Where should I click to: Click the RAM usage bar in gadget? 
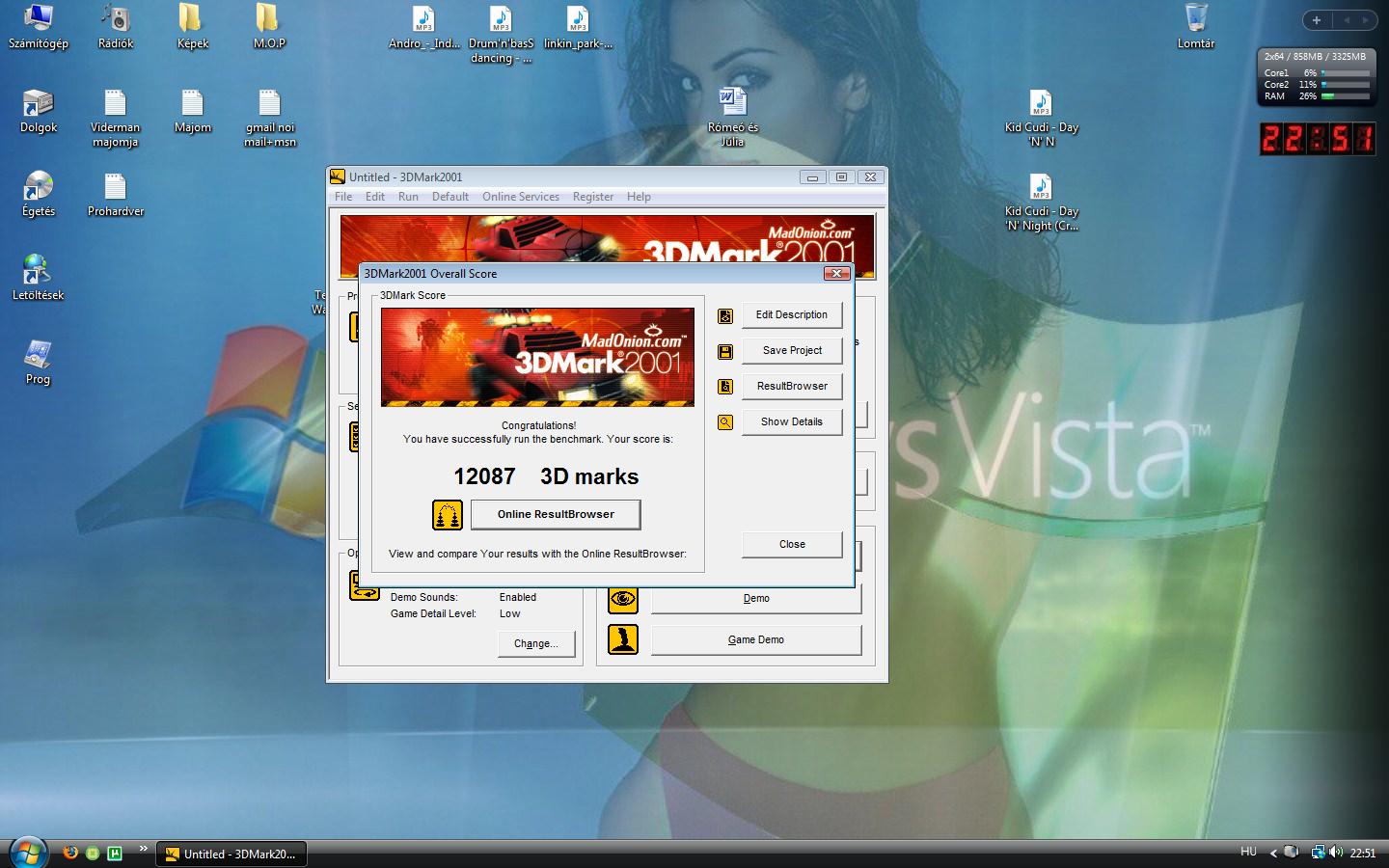[x=1346, y=96]
